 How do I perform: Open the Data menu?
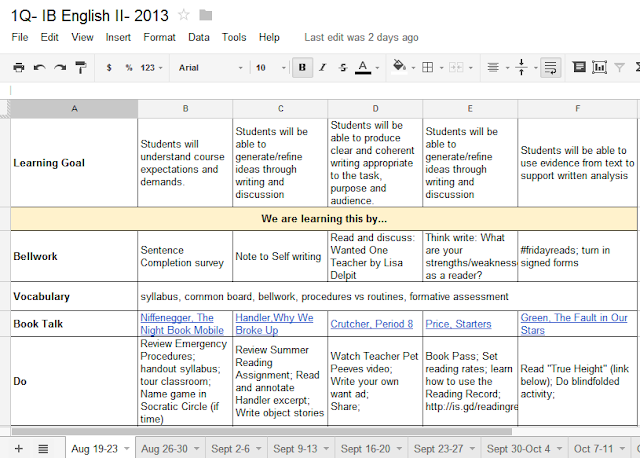199,37
